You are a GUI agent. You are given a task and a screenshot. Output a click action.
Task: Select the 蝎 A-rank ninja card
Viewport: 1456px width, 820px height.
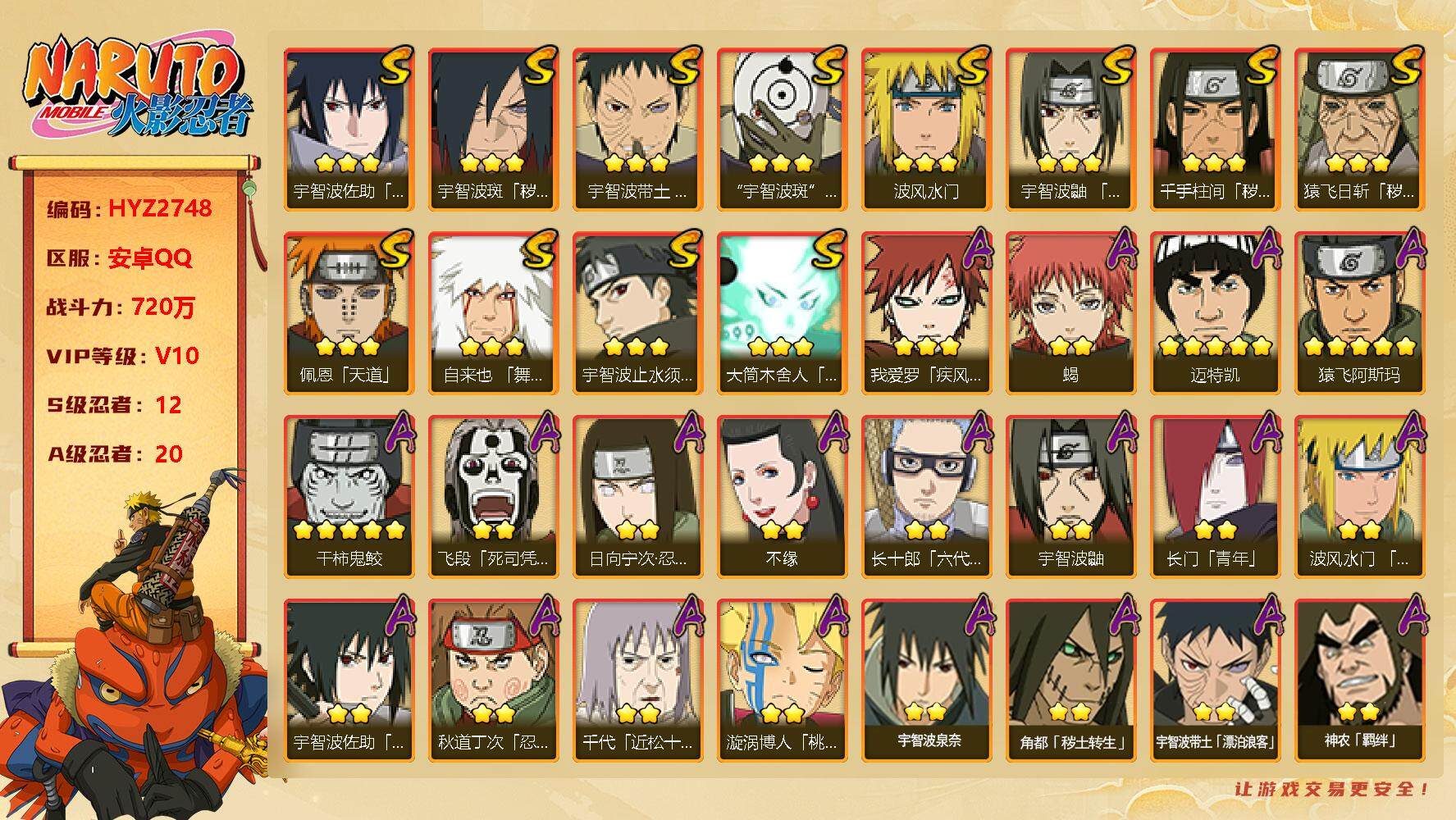(x=1070, y=312)
